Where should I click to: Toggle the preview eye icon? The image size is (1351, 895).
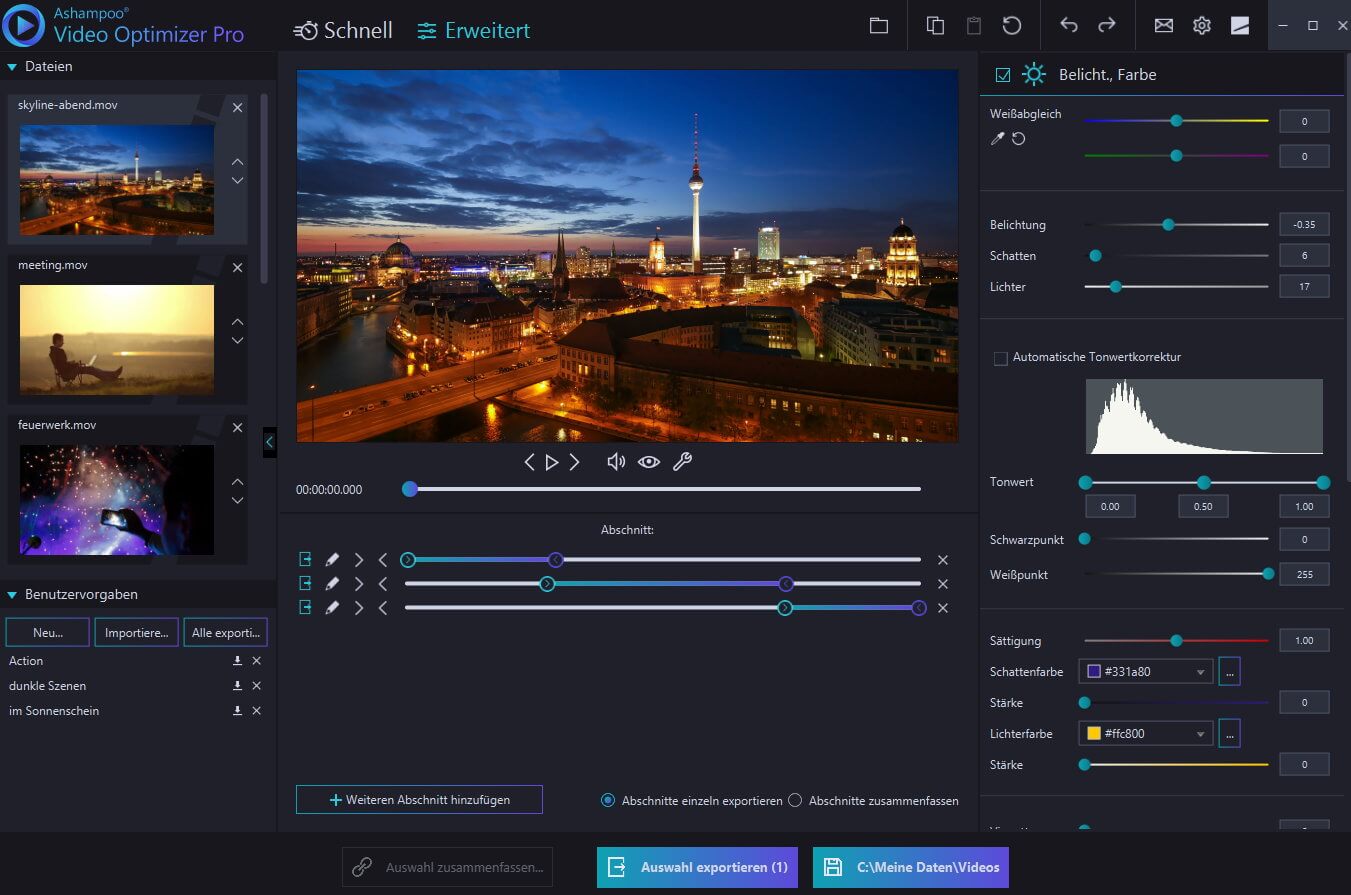[x=649, y=462]
